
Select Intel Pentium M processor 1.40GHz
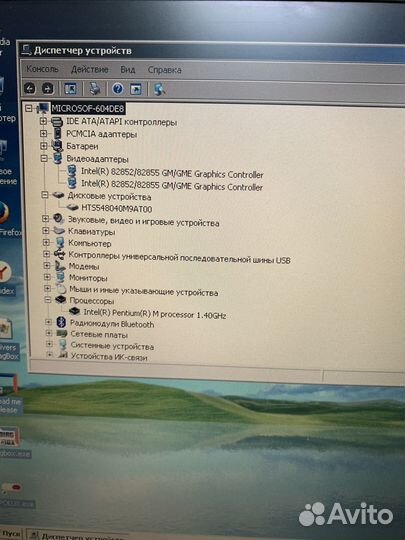[x=155, y=313]
